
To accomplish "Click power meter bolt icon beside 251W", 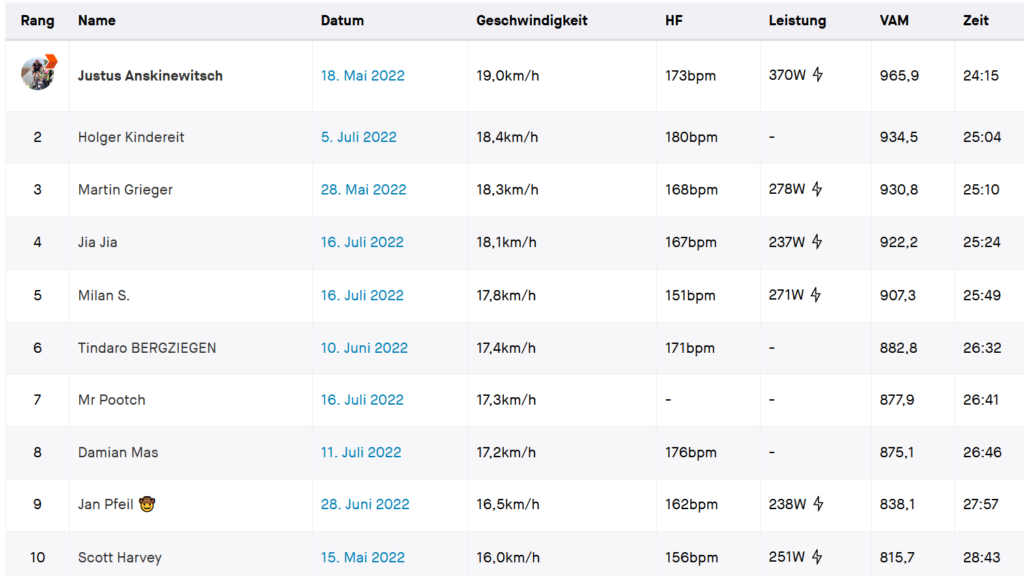I will click(817, 557).
